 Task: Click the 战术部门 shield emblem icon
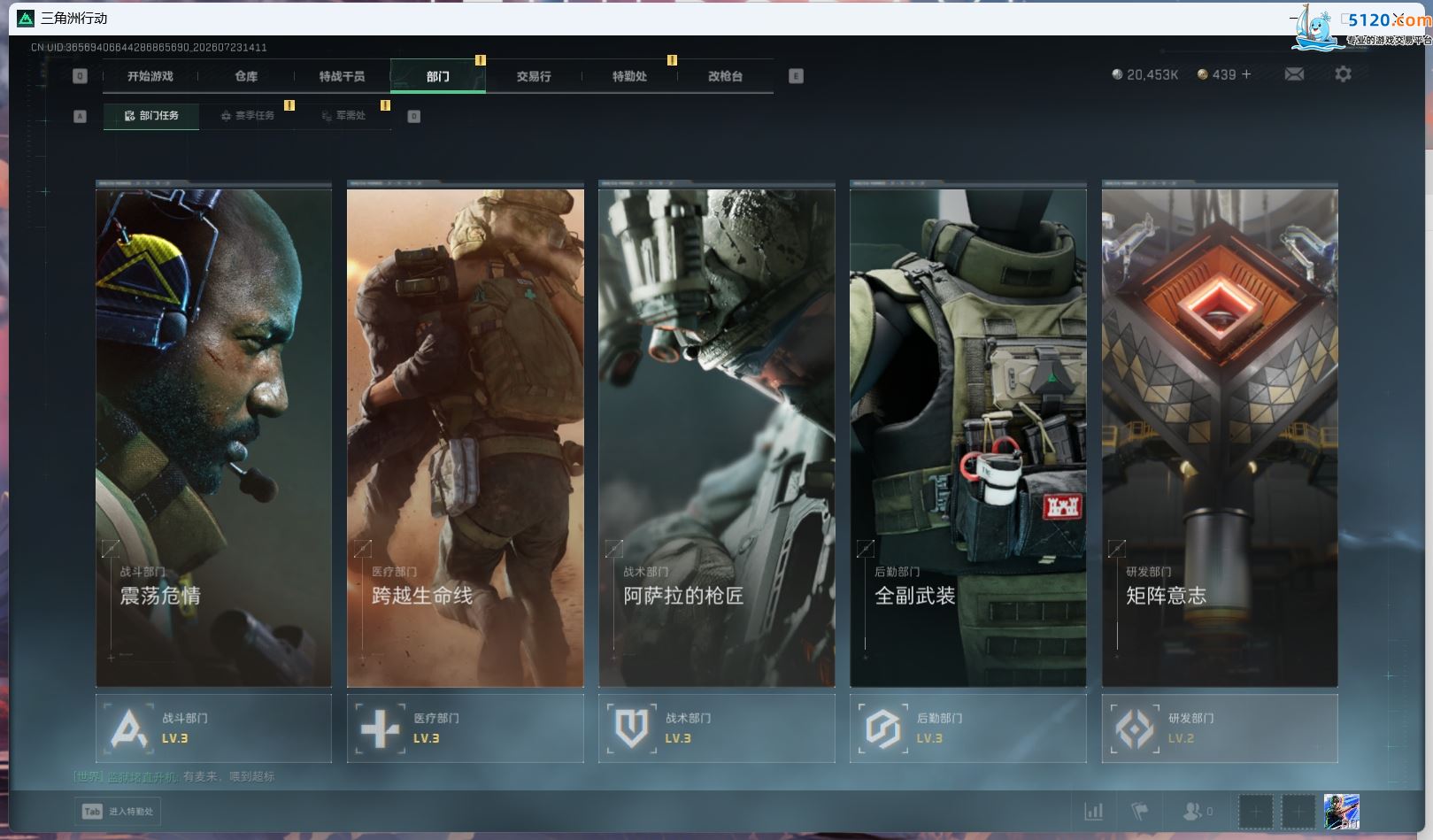coord(632,728)
